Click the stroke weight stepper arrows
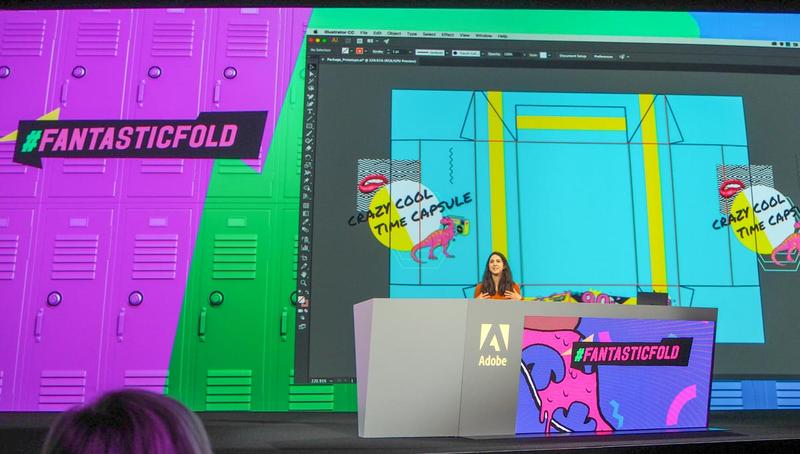 [x=388, y=52]
